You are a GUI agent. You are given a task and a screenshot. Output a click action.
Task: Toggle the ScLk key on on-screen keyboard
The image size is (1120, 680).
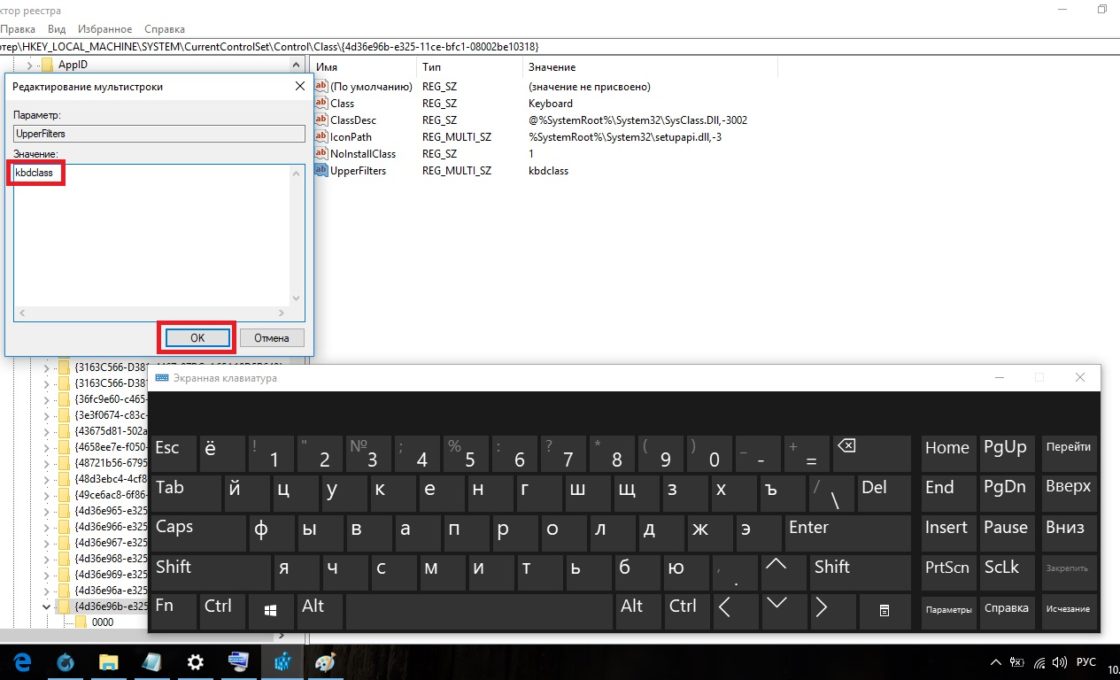[1004, 568]
